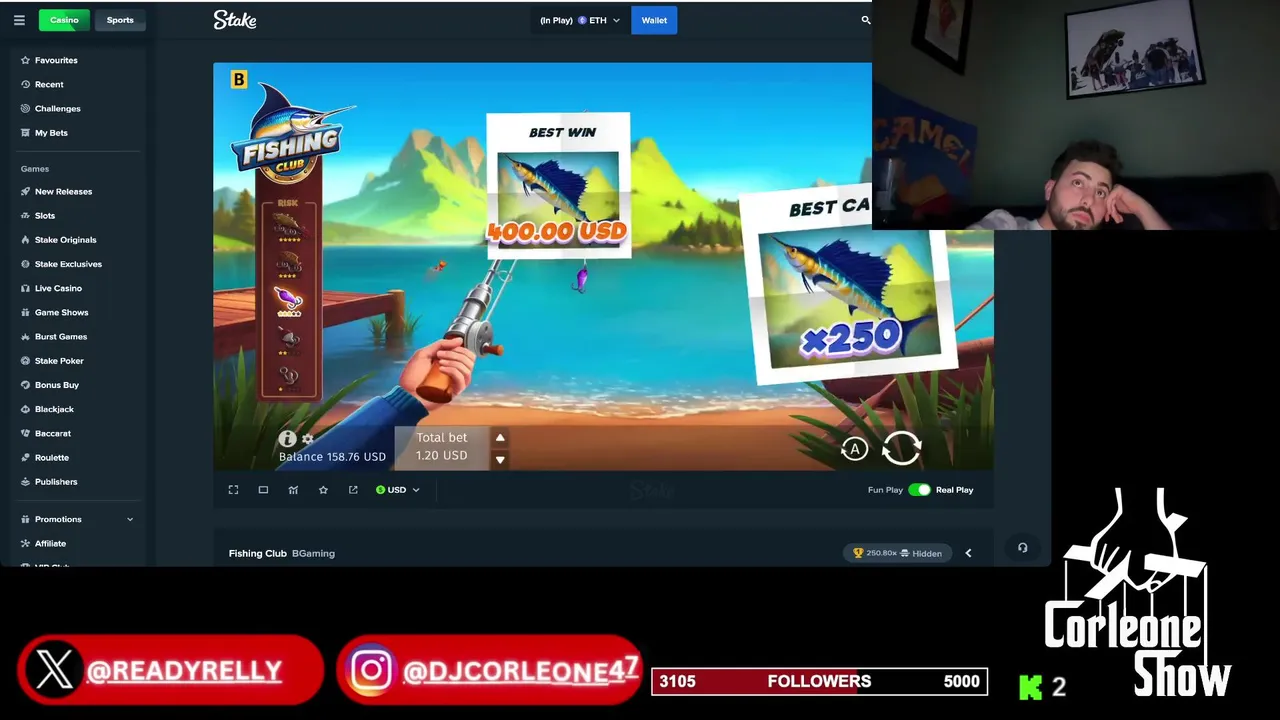Click the Wallet button
The image size is (1280, 720).
[654, 20]
